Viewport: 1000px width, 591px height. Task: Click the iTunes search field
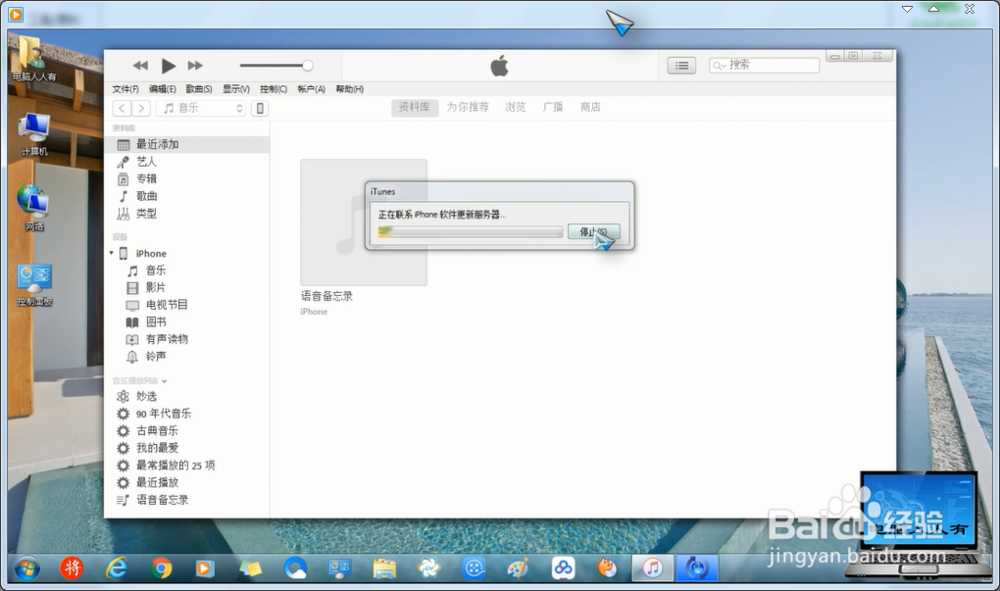tap(764, 65)
